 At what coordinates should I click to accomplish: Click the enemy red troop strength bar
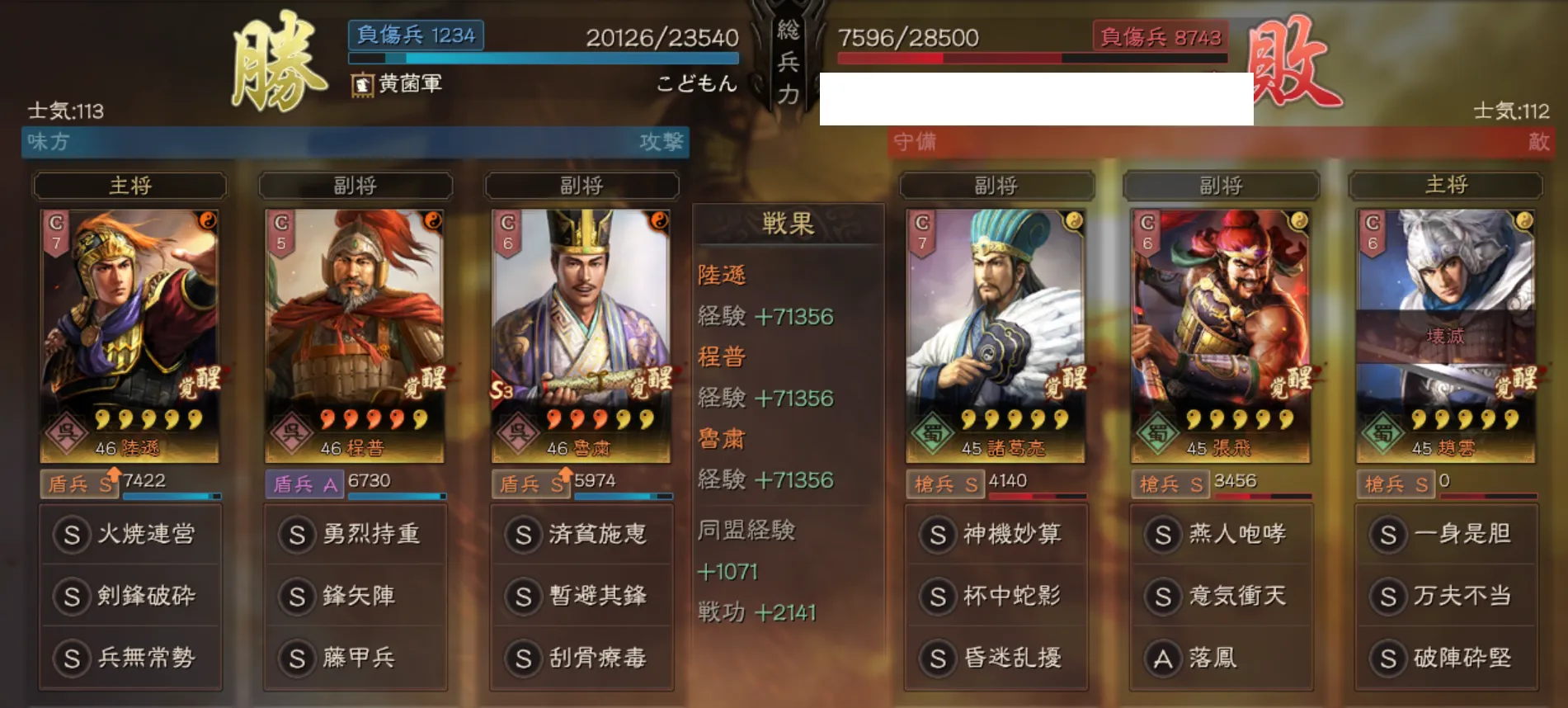click(1033, 58)
